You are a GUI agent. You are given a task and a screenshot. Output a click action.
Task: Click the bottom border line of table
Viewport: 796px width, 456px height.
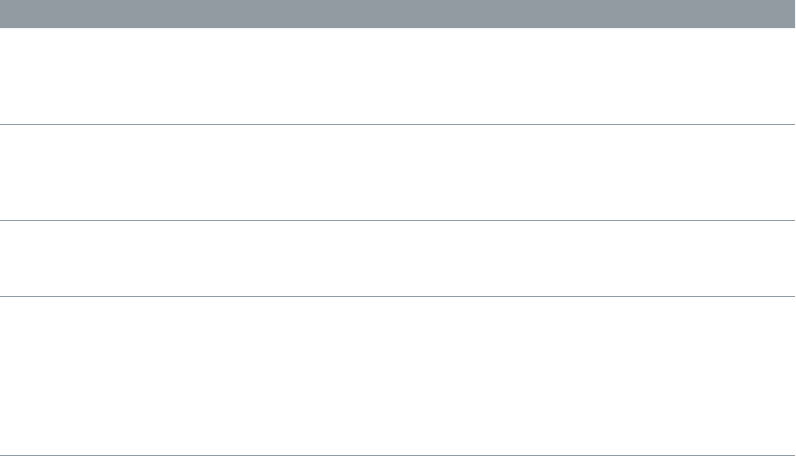[x=398, y=455]
